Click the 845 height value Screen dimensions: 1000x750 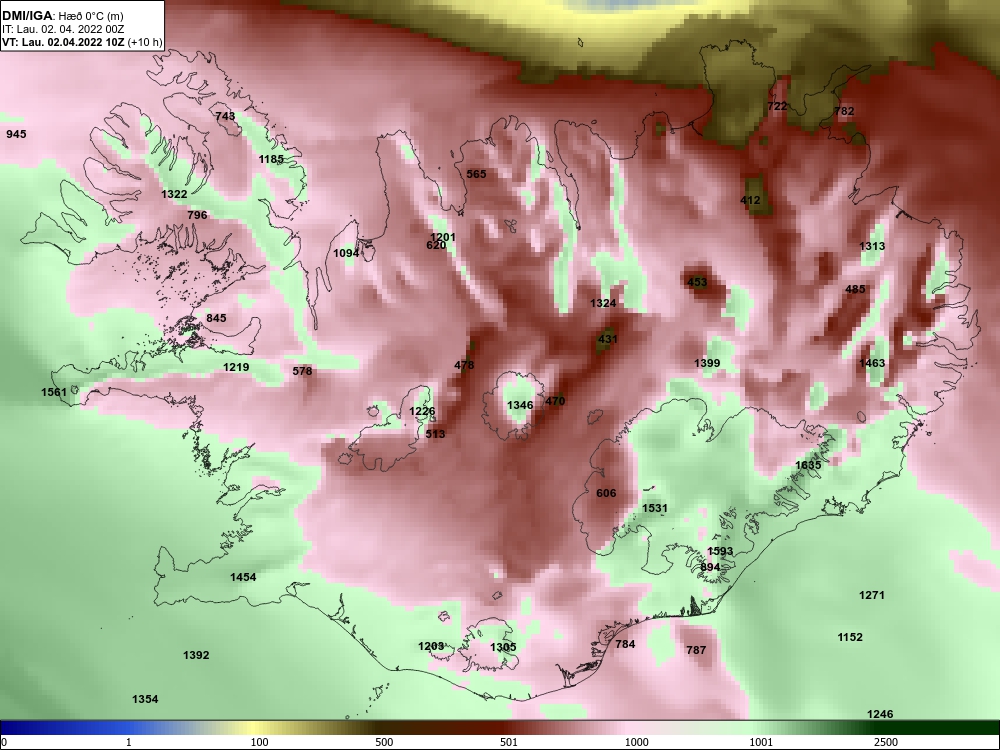[216, 318]
